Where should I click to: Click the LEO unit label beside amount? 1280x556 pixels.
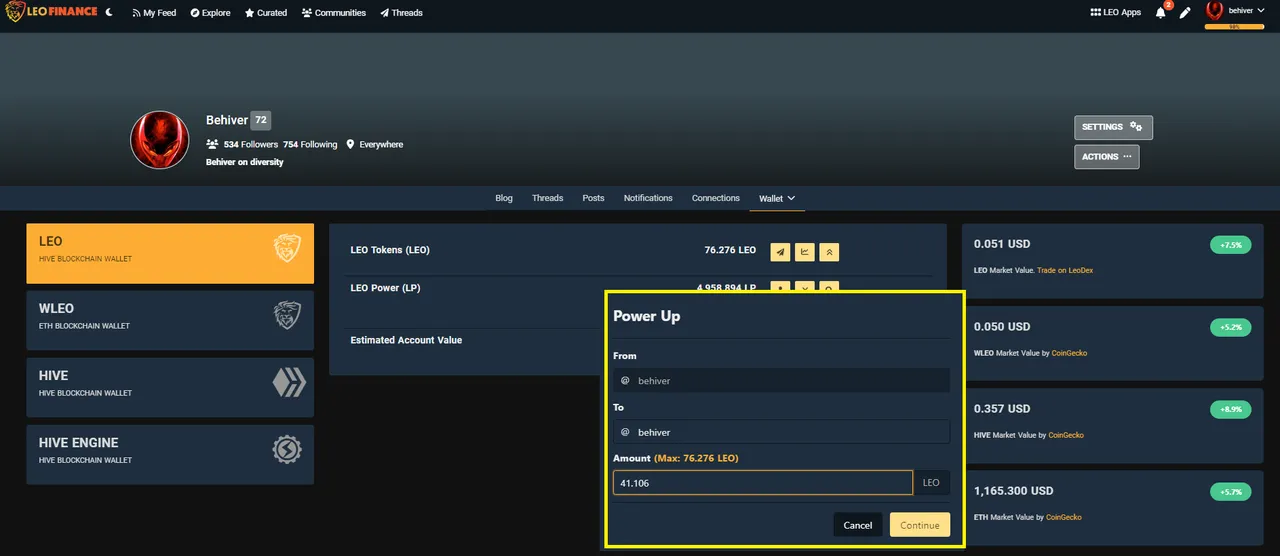pyautogui.click(x=931, y=483)
